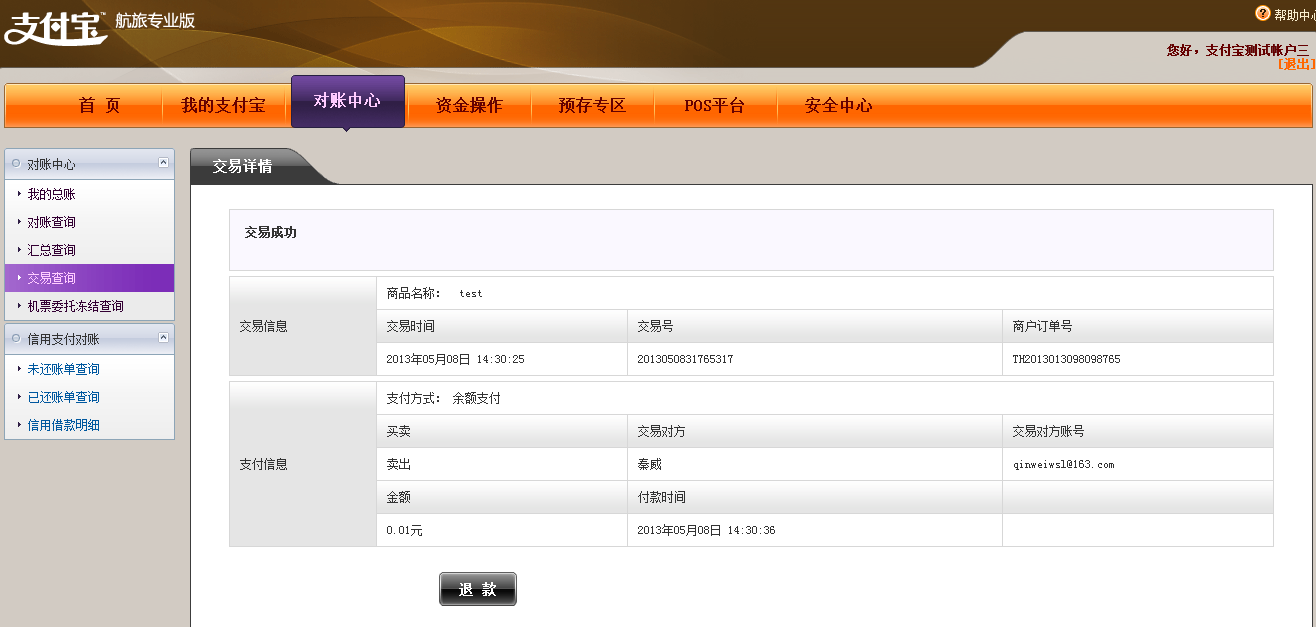
Task: Click the 退出 logout link
Action: (x=1296, y=64)
